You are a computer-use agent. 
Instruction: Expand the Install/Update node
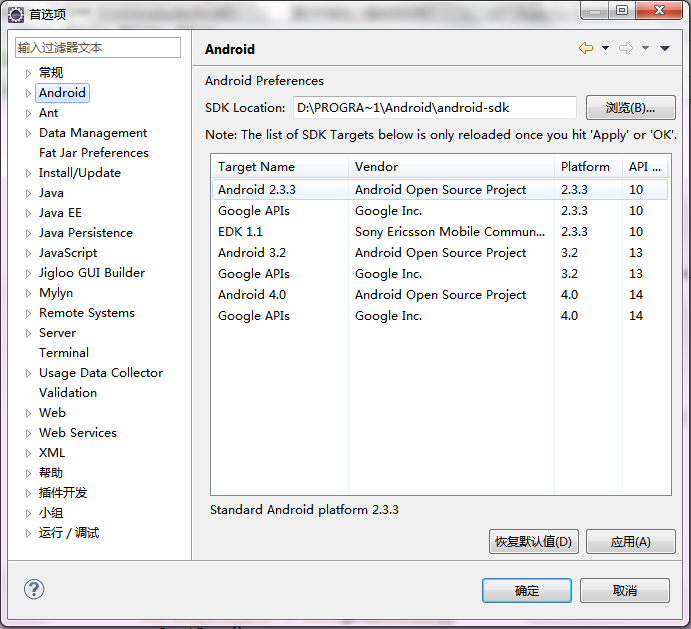pyautogui.click(x=28, y=173)
